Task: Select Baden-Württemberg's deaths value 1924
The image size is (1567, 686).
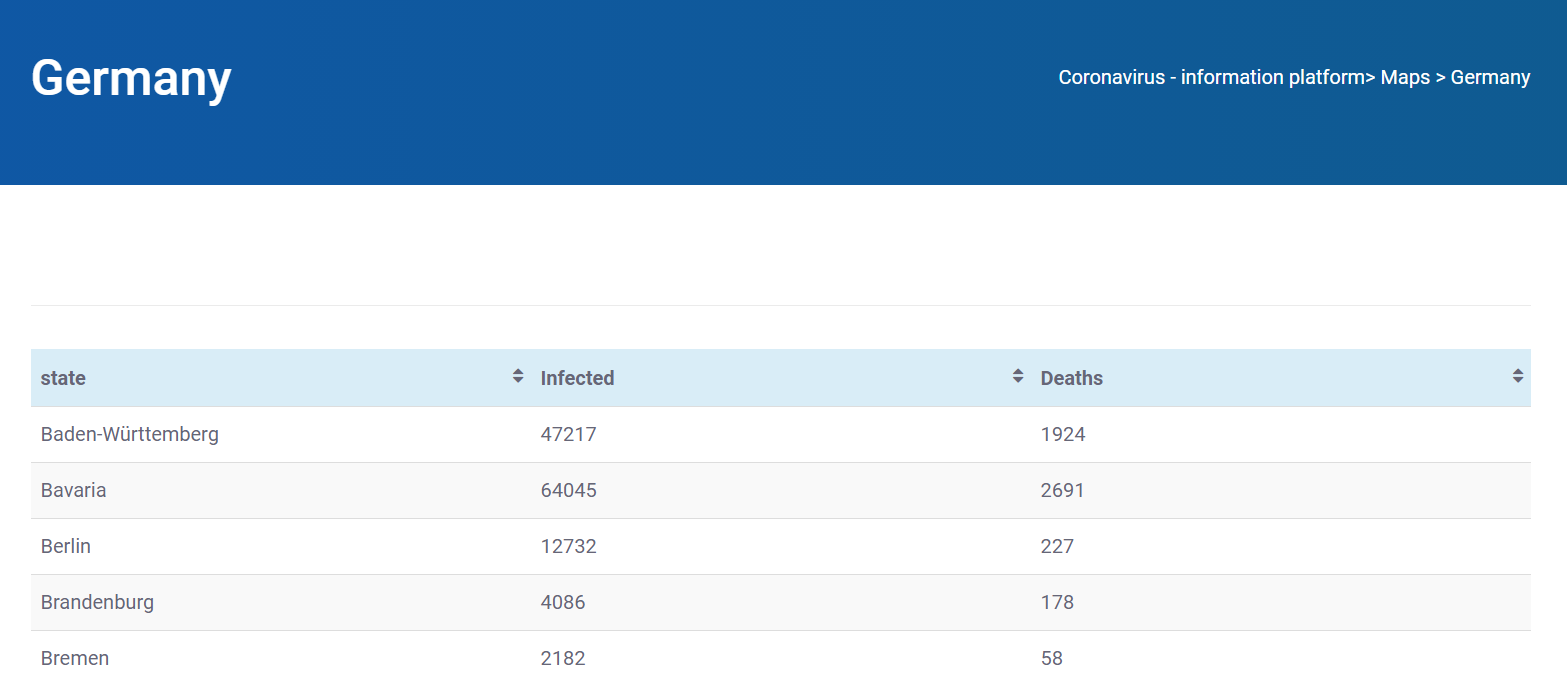Action: [x=1063, y=434]
